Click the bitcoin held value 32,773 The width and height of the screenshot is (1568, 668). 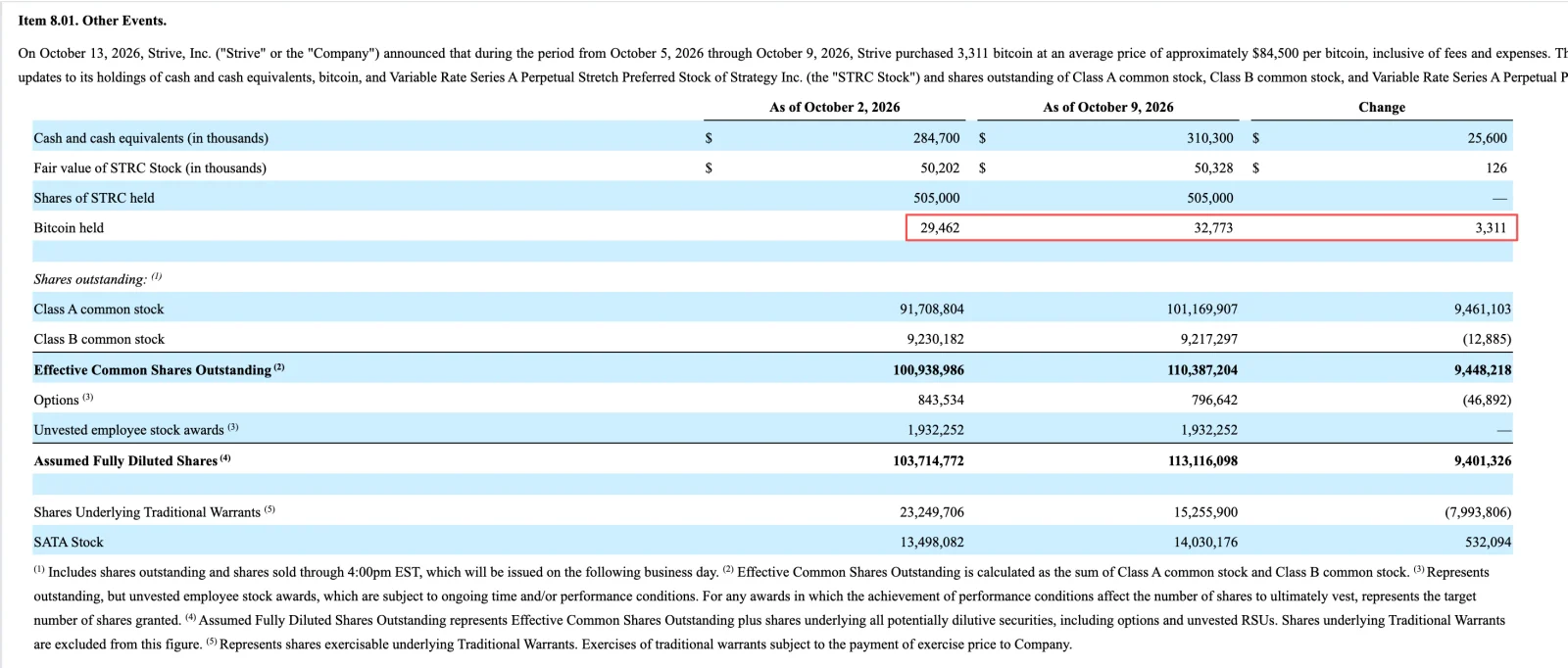point(1213,227)
